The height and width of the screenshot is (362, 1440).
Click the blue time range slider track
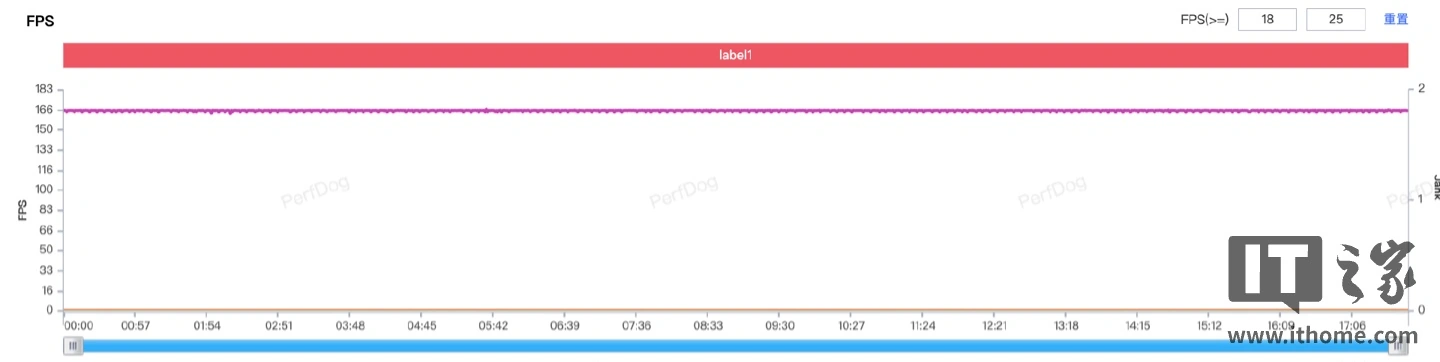[735, 346]
